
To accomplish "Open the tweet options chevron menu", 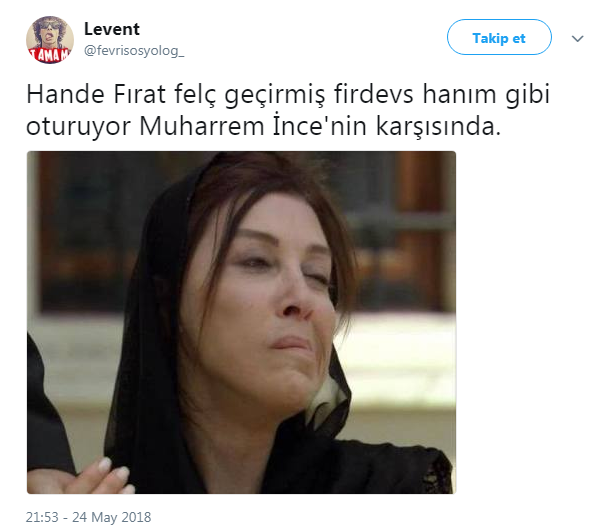I will 577,38.
